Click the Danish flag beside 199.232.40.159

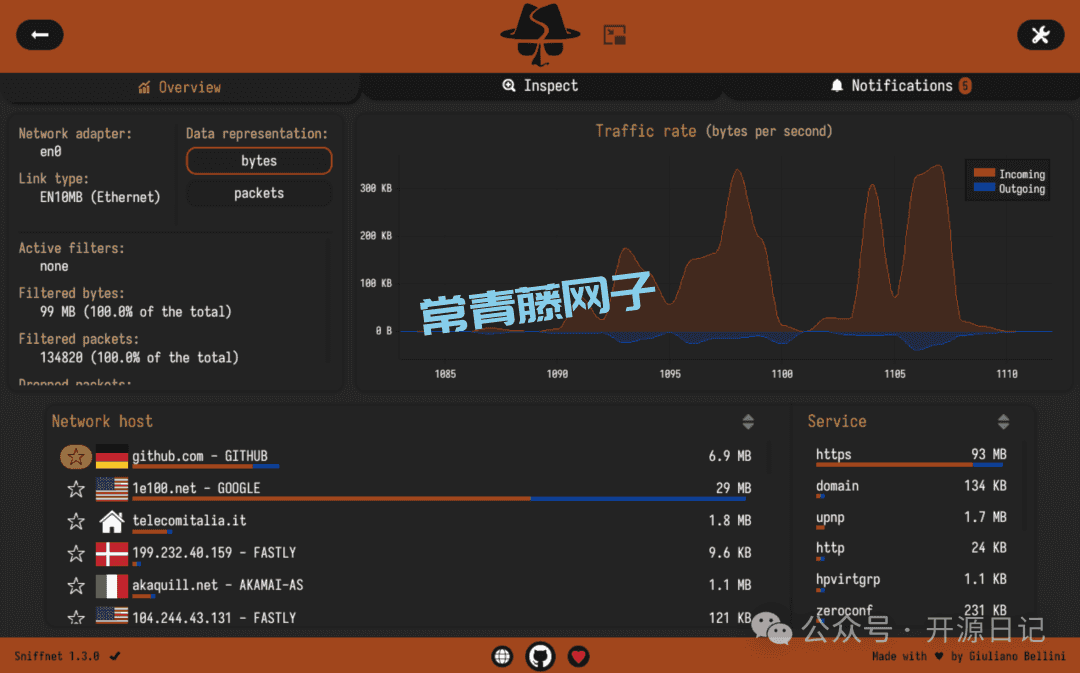click(112, 553)
